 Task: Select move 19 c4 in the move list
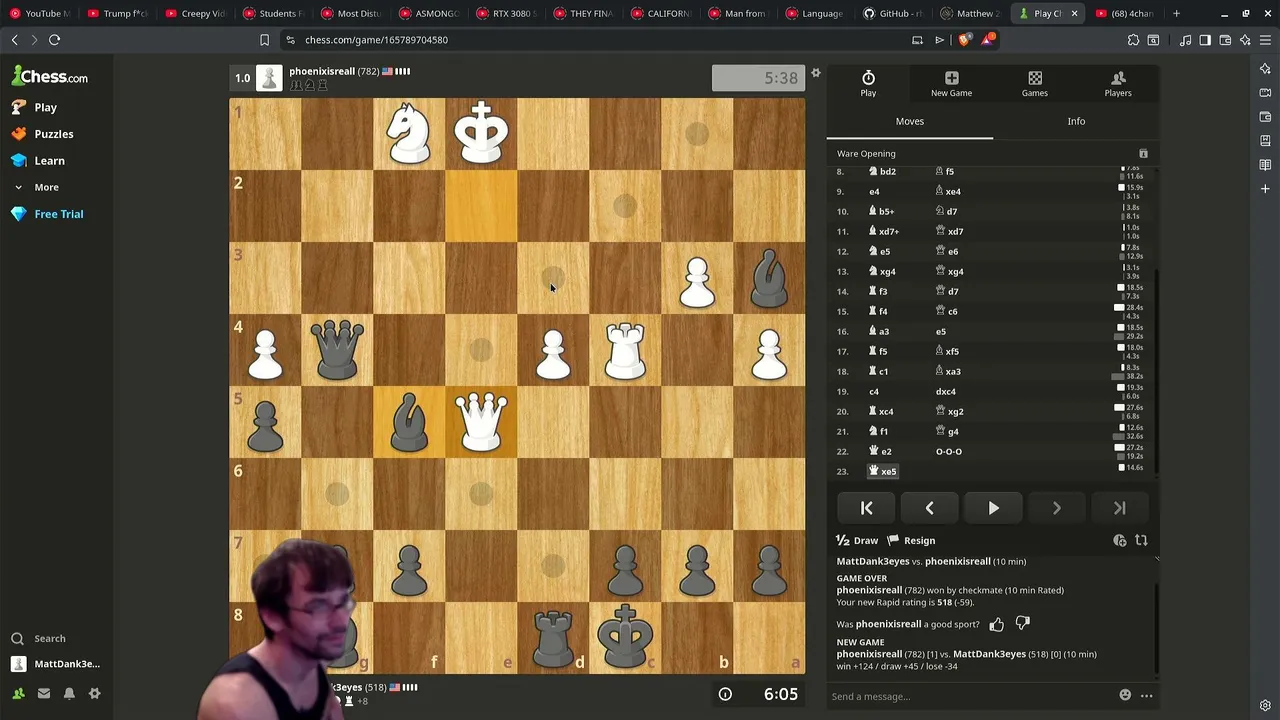[874, 391]
